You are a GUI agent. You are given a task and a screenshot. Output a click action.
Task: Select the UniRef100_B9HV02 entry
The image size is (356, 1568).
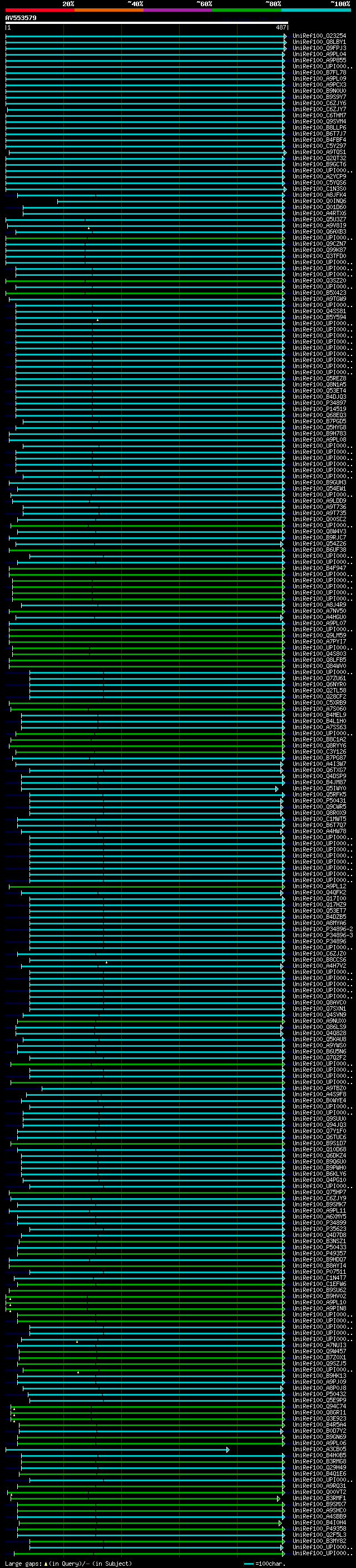pyautogui.click(x=319, y=1296)
